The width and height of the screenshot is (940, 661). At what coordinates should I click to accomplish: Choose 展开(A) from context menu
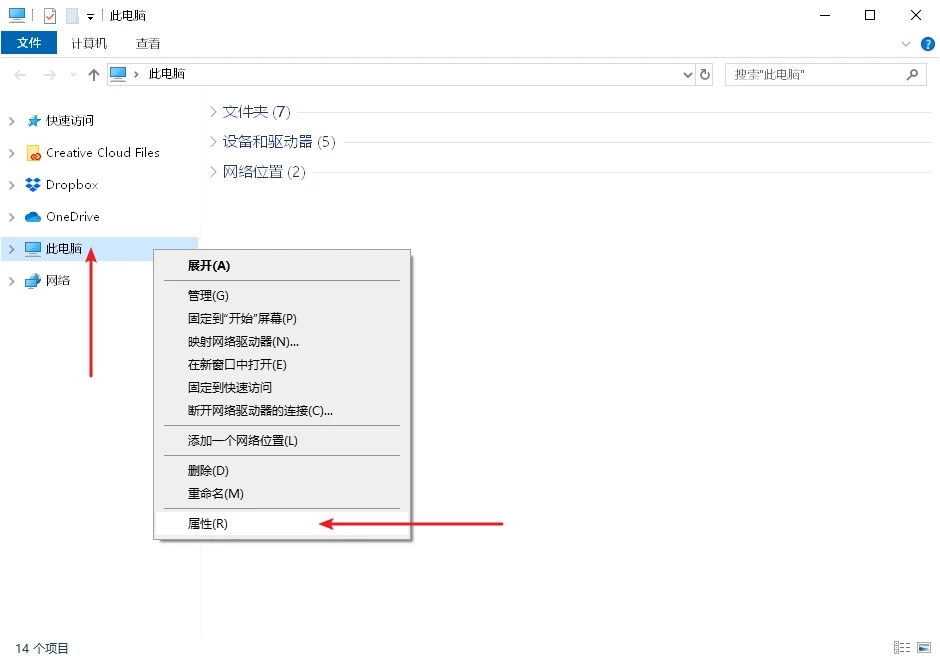click(x=282, y=265)
